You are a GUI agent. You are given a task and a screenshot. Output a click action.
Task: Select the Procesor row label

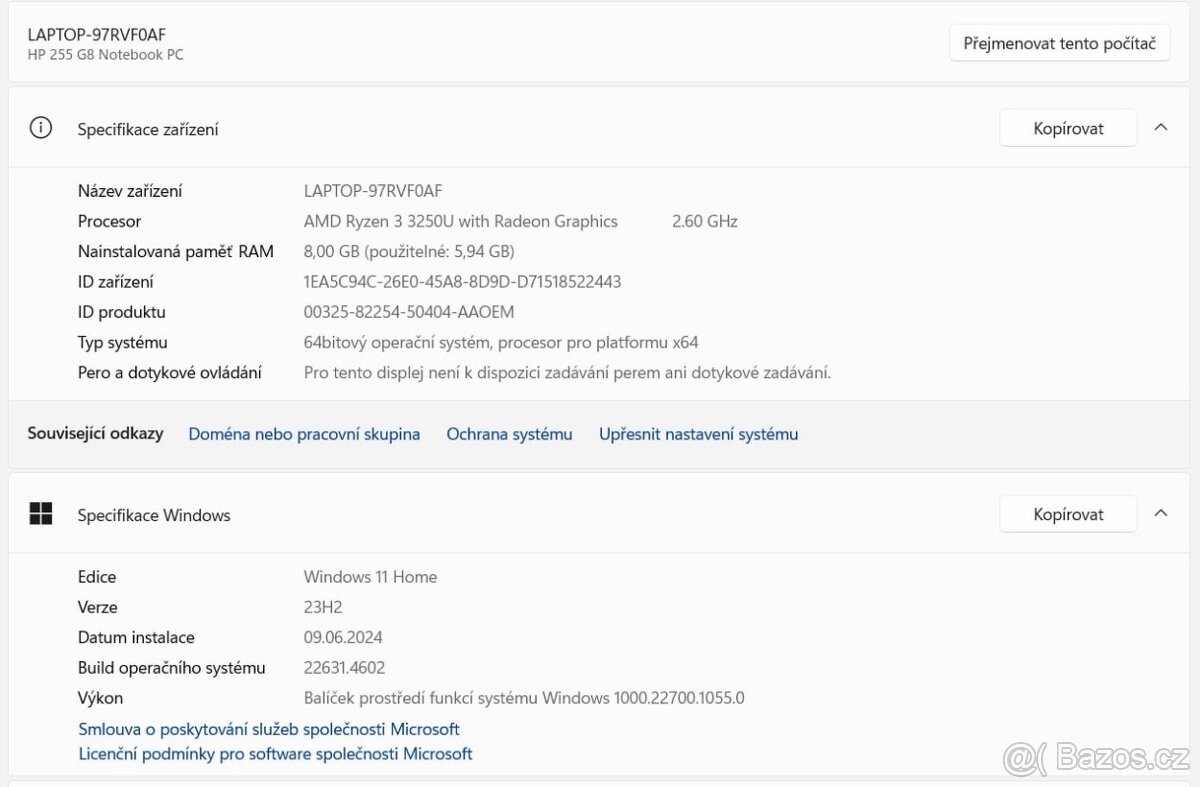pos(109,221)
